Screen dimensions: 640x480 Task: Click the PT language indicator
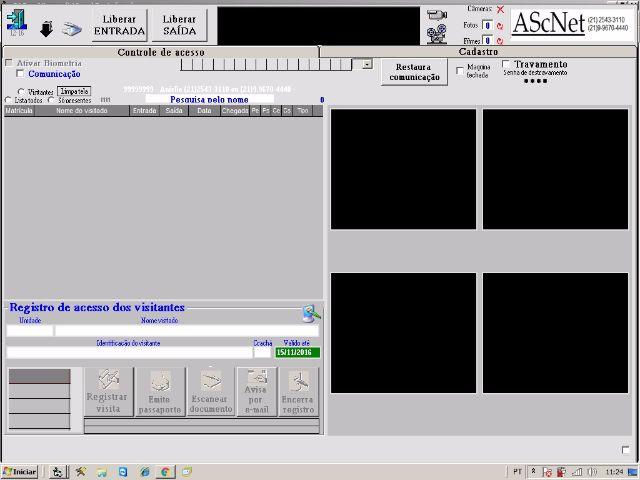[x=517, y=472]
